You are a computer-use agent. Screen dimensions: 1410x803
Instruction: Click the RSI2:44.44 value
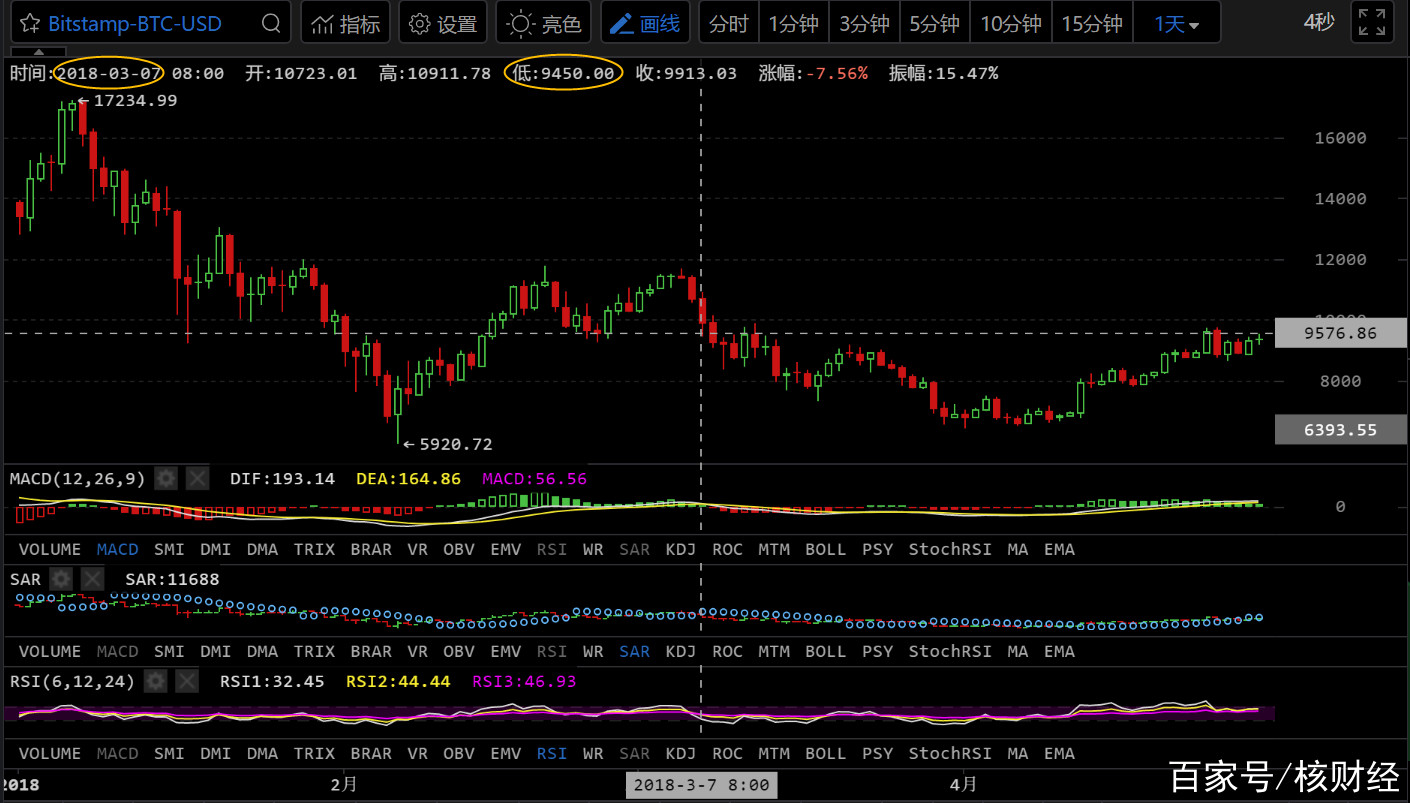(398, 681)
